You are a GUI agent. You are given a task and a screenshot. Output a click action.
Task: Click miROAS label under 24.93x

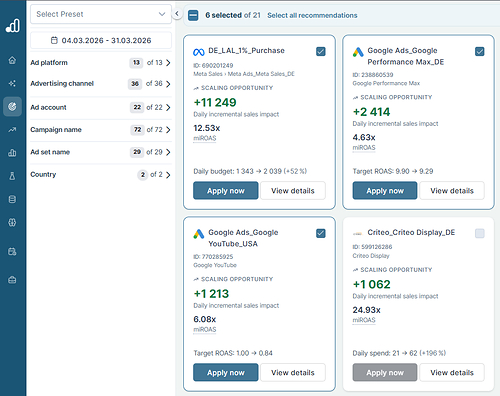coord(364,320)
